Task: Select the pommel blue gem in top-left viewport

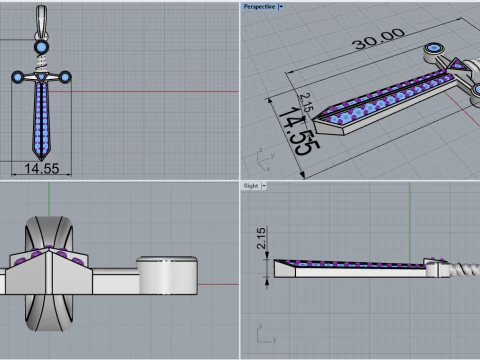Action: tap(41, 47)
